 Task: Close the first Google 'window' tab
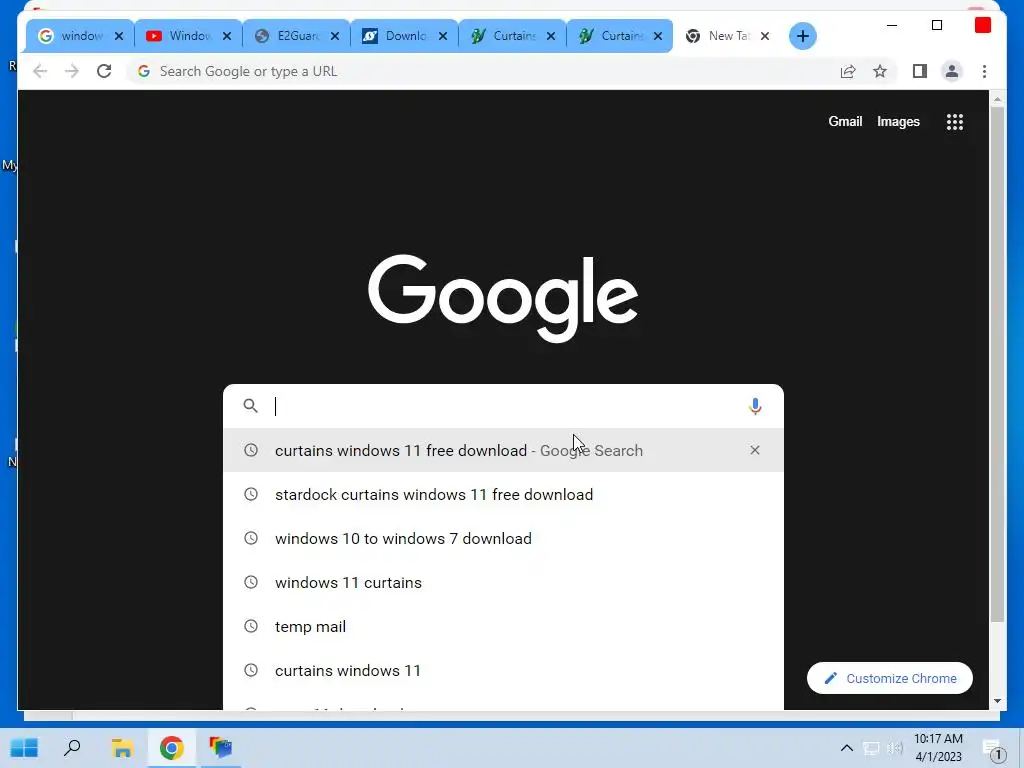119,36
